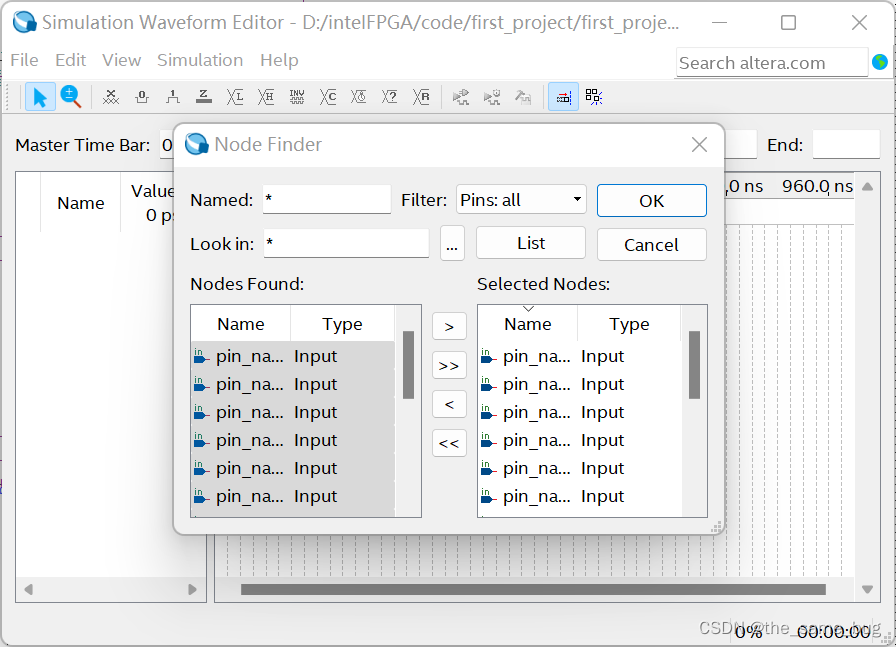Click first pin icon in Selected Nodes
This screenshot has height=647, width=896.
(487, 356)
